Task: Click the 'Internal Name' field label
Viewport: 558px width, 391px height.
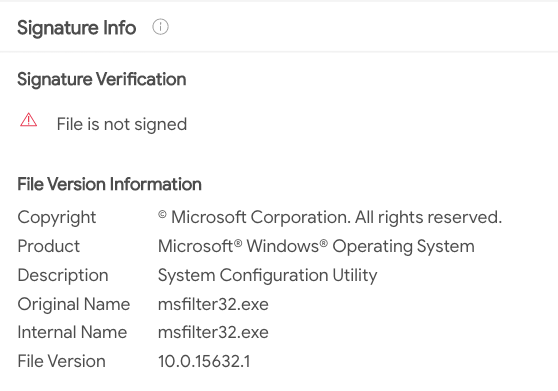Action: (72, 332)
